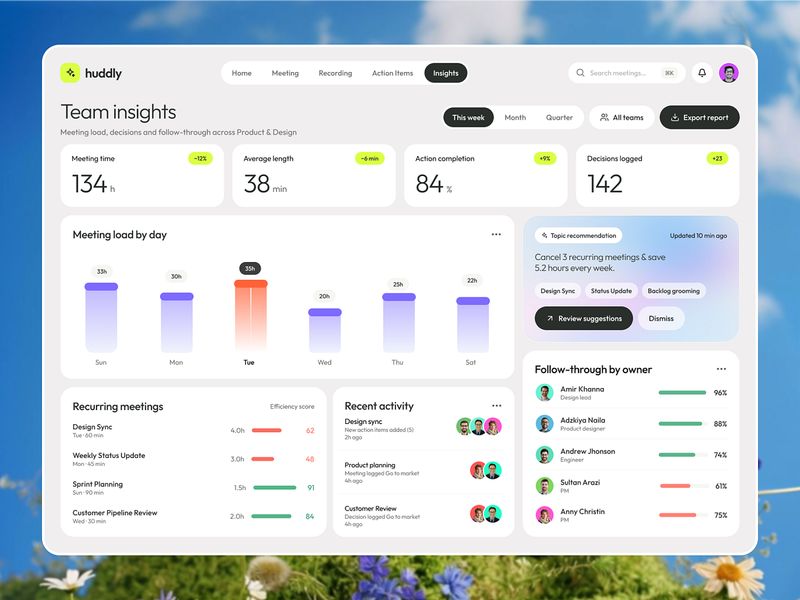Click the Export report button
The image size is (800, 600).
tap(699, 117)
